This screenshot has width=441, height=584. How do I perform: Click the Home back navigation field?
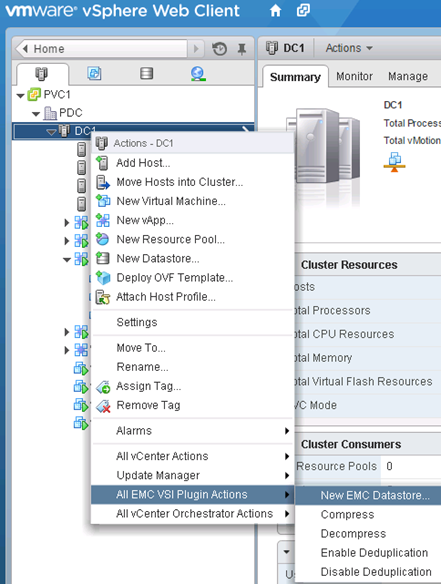pyautogui.click(x=101, y=49)
